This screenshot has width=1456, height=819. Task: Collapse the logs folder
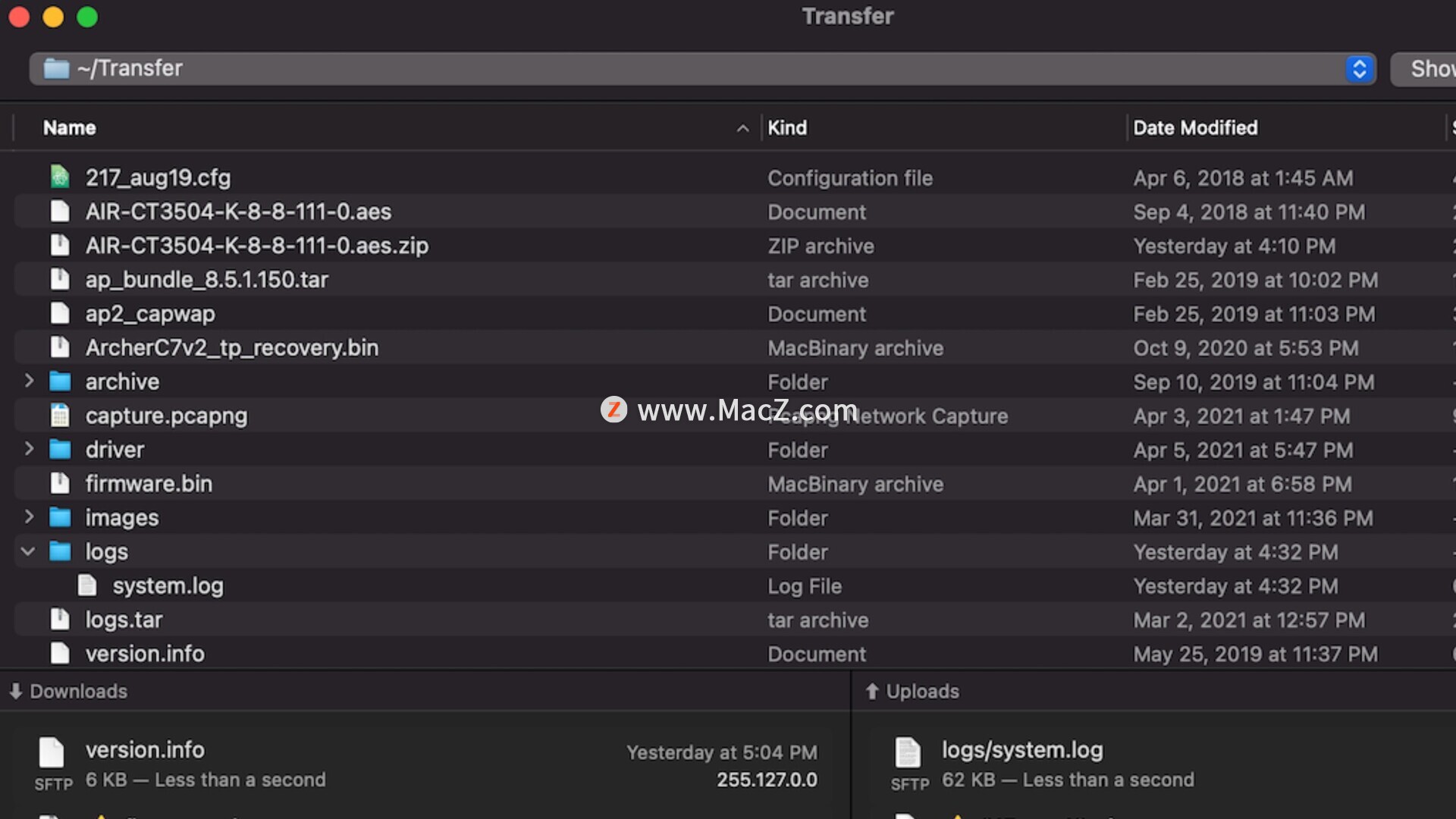[28, 551]
